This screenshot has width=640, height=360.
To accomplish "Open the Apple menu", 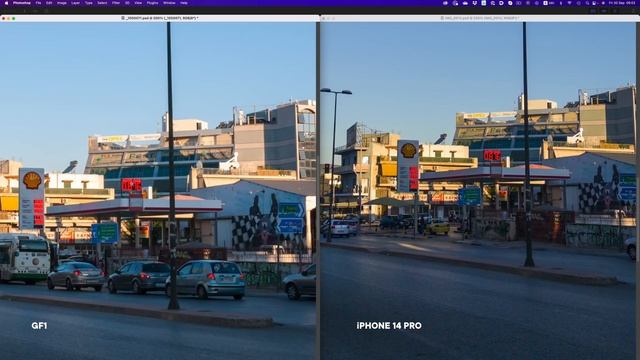I will point(6,3).
